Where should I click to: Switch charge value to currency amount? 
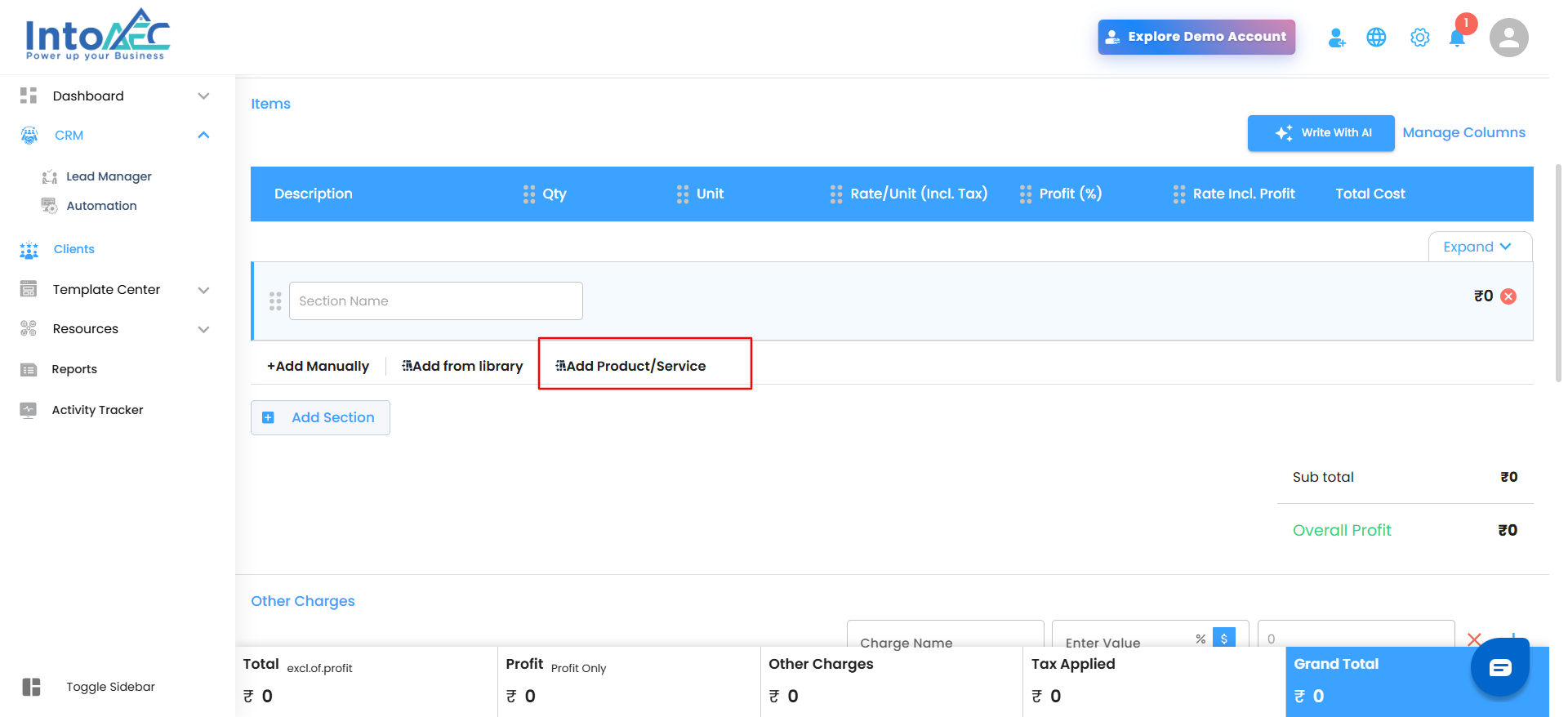(1224, 638)
